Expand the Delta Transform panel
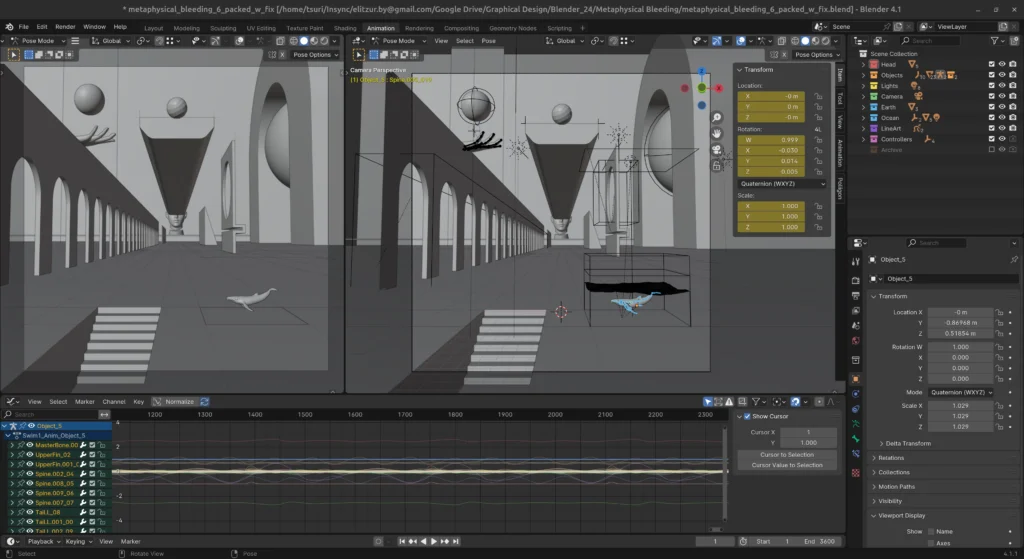Screen dimensions: 1024x559 point(908,443)
